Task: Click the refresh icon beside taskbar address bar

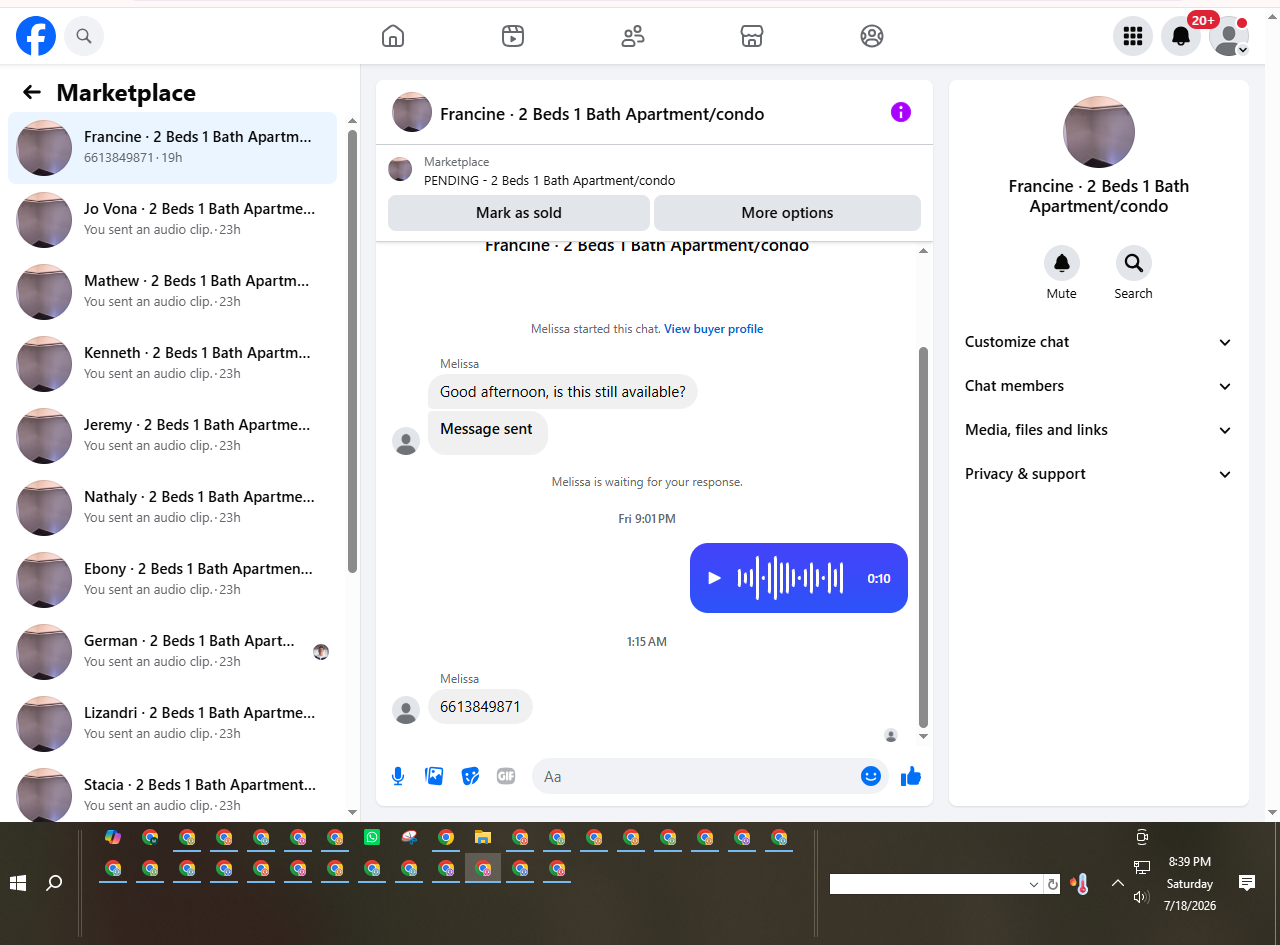Action: (1052, 884)
